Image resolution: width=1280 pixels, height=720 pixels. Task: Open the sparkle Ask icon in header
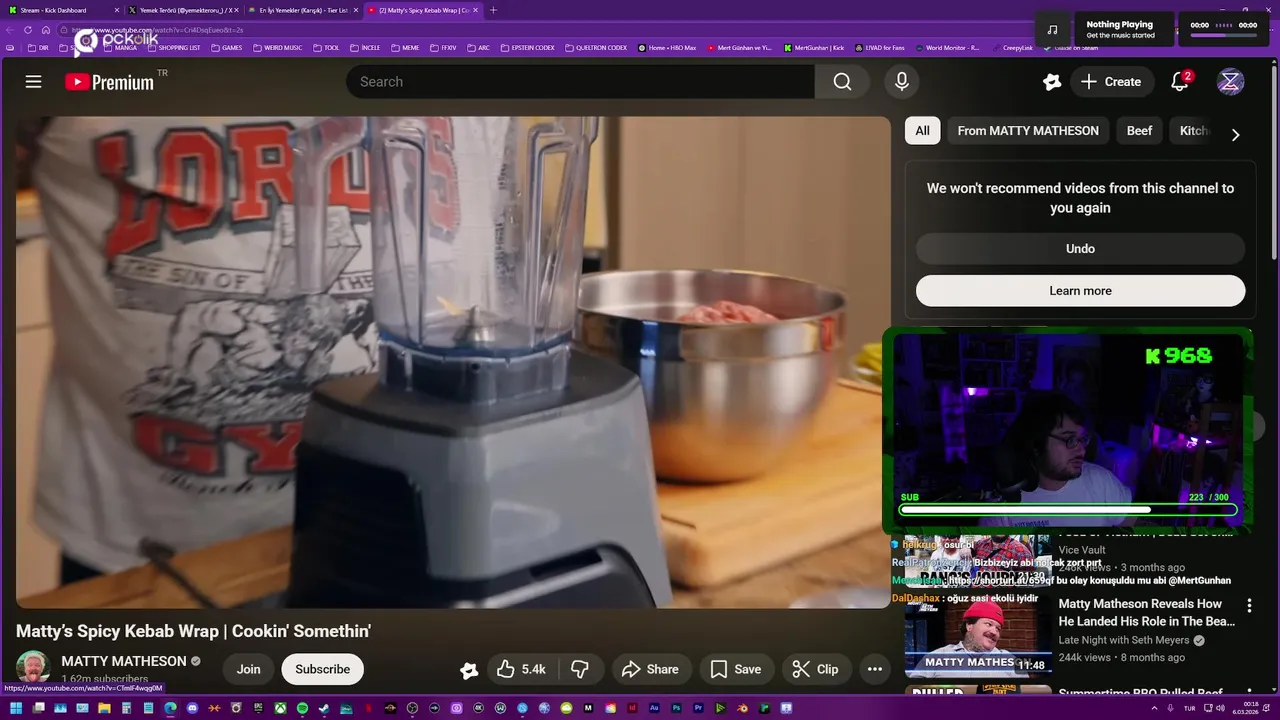tap(1052, 82)
